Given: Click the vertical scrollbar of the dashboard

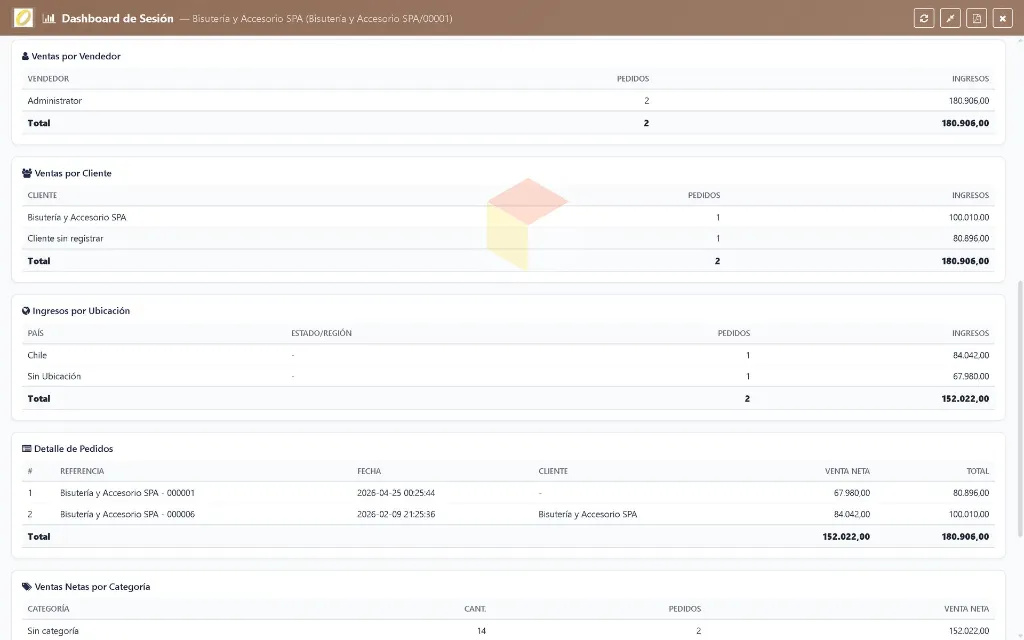Looking at the screenshot, I should point(1019,408).
